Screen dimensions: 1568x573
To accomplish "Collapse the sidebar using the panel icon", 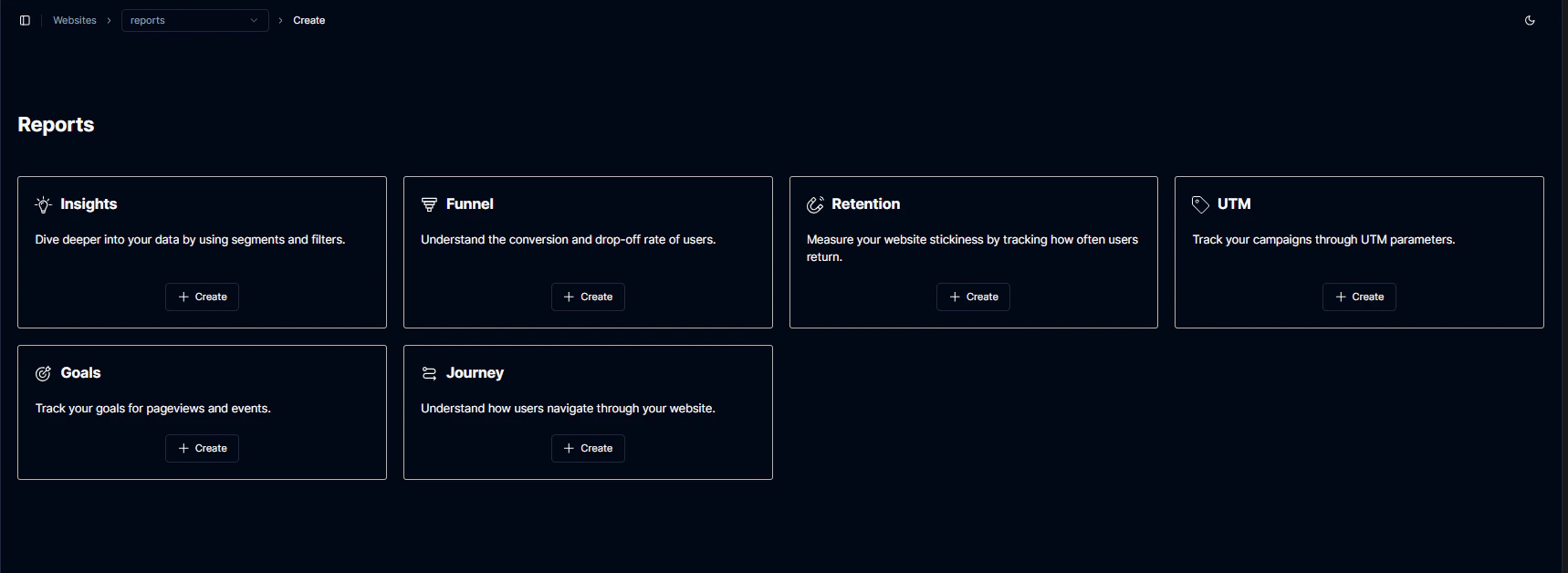I will coord(25,20).
